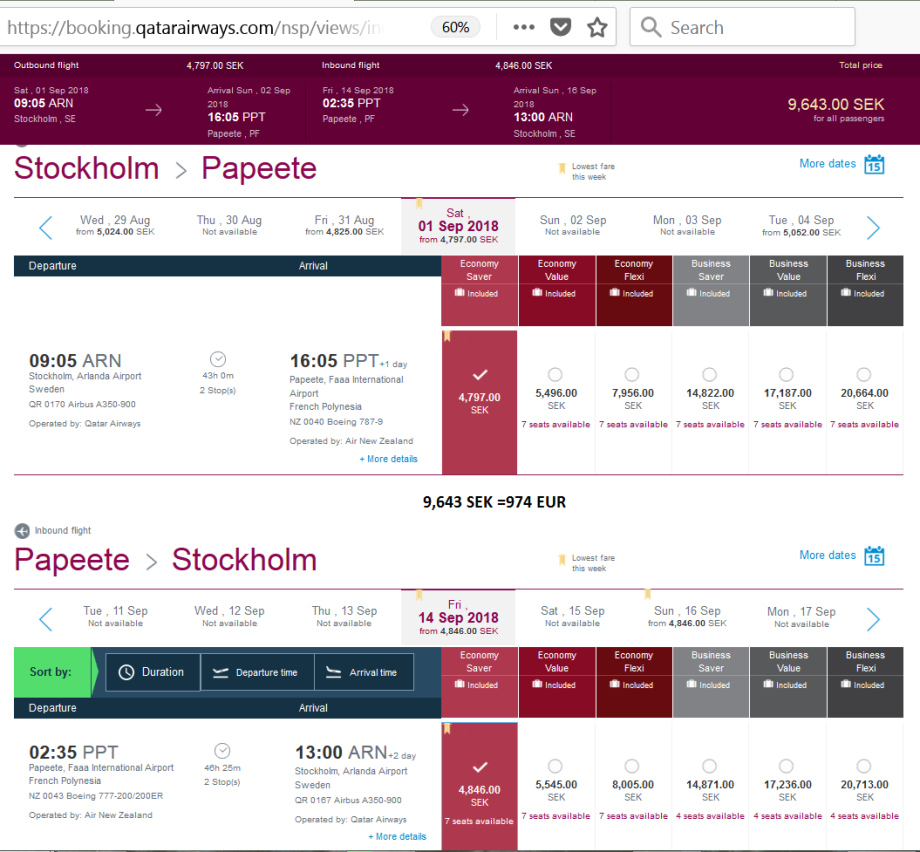Click the 60% zoom level indicator
Viewport: 920px width, 852px height.
click(455, 27)
